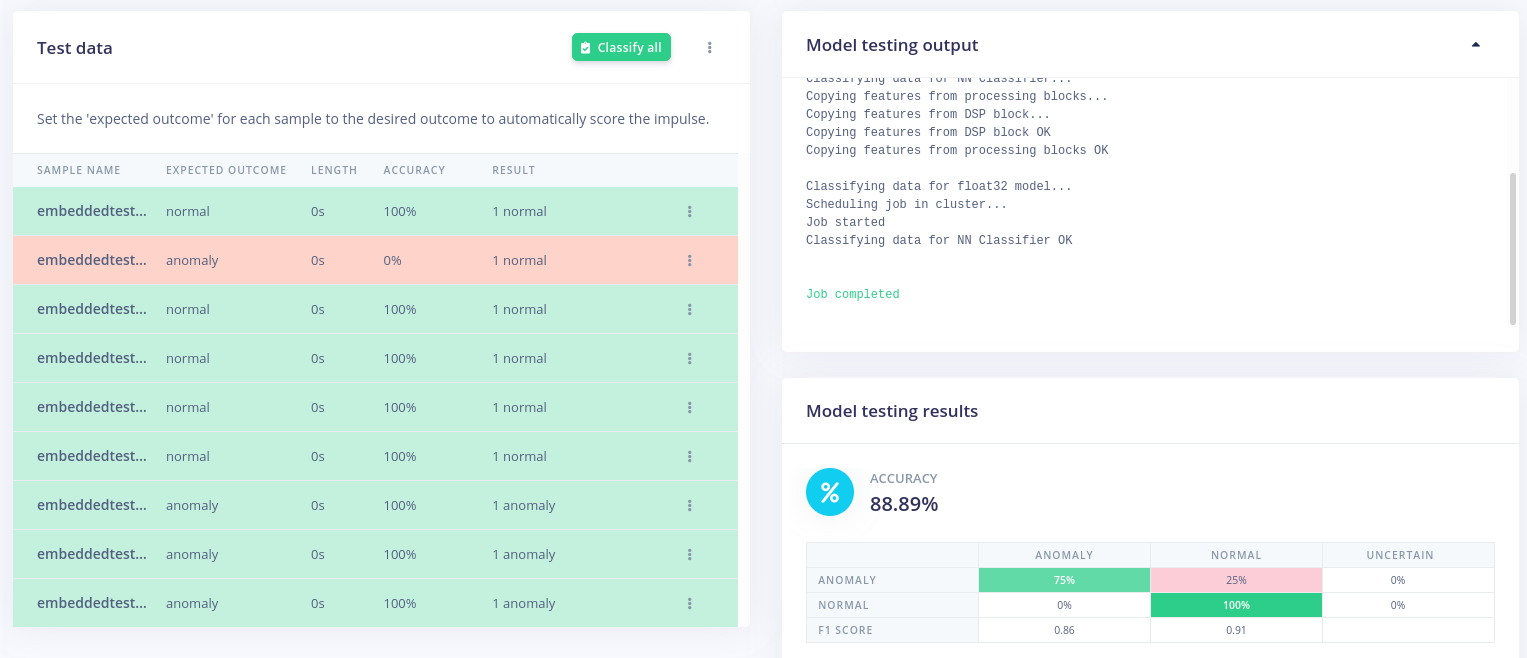Click the Length column header
Viewport: 1527px width, 658px height.
pyautogui.click(x=334, y=170)
